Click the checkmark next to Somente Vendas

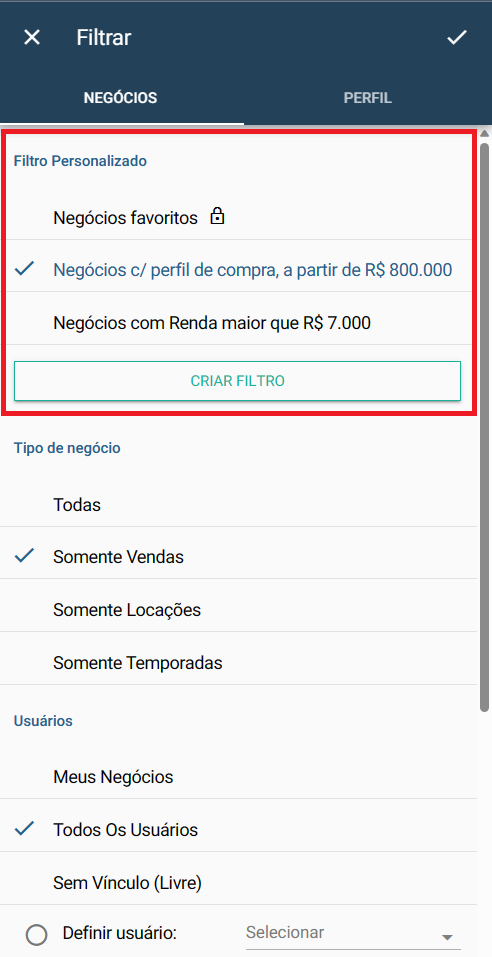(x=24, y=555)
